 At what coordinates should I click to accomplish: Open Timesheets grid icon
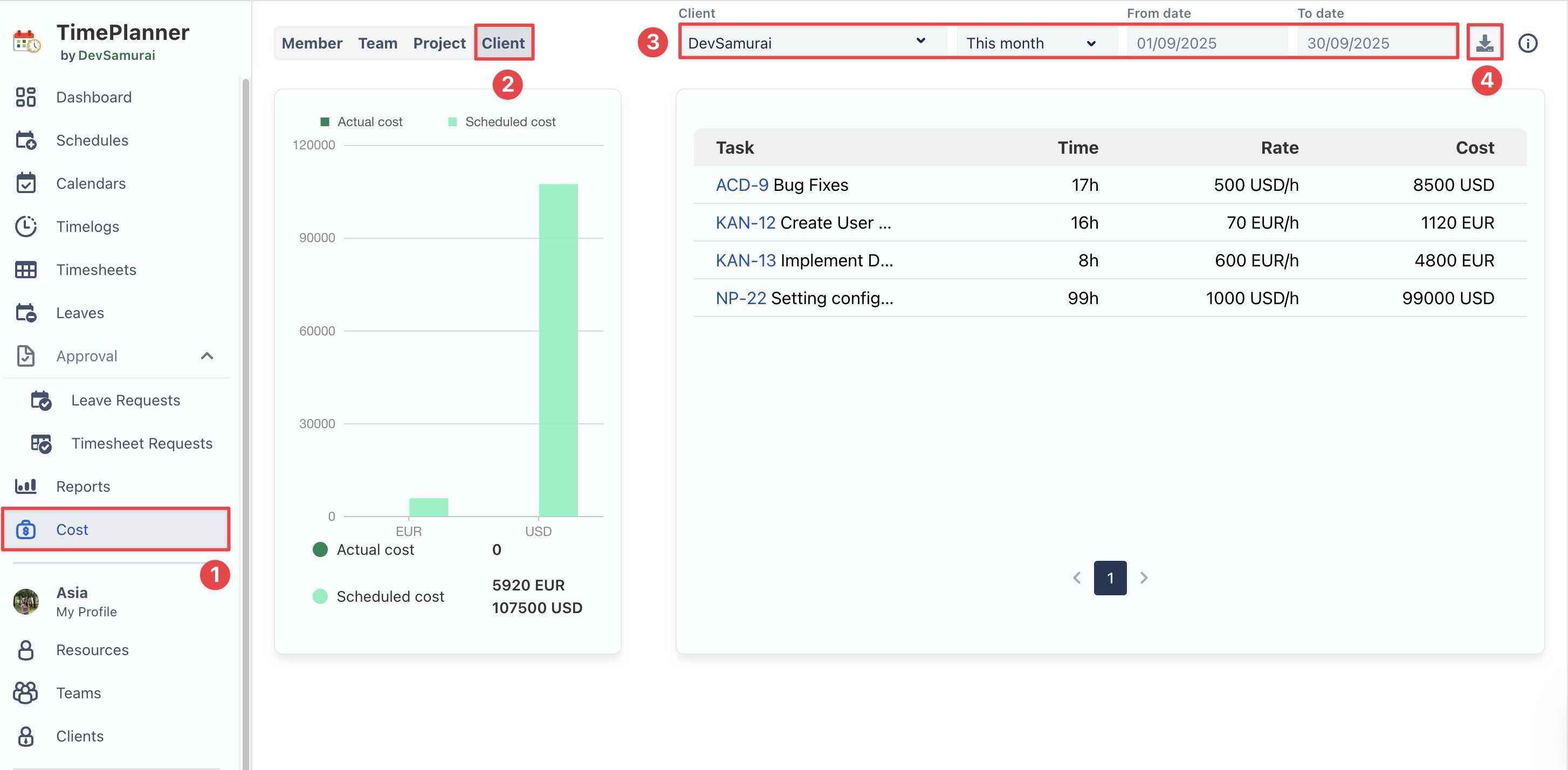tap(25, 270)
